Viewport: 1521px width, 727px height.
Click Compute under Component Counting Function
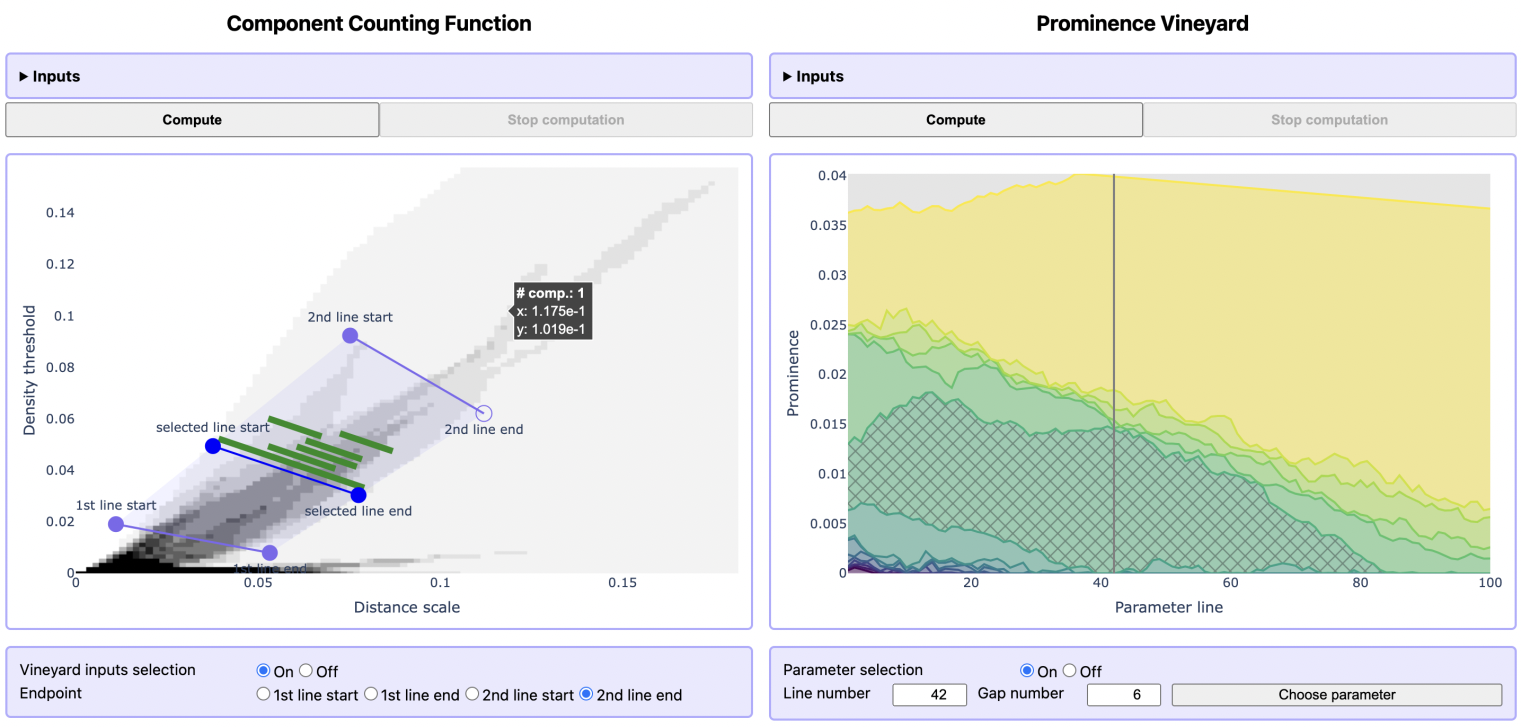click(x=192, y=120)
